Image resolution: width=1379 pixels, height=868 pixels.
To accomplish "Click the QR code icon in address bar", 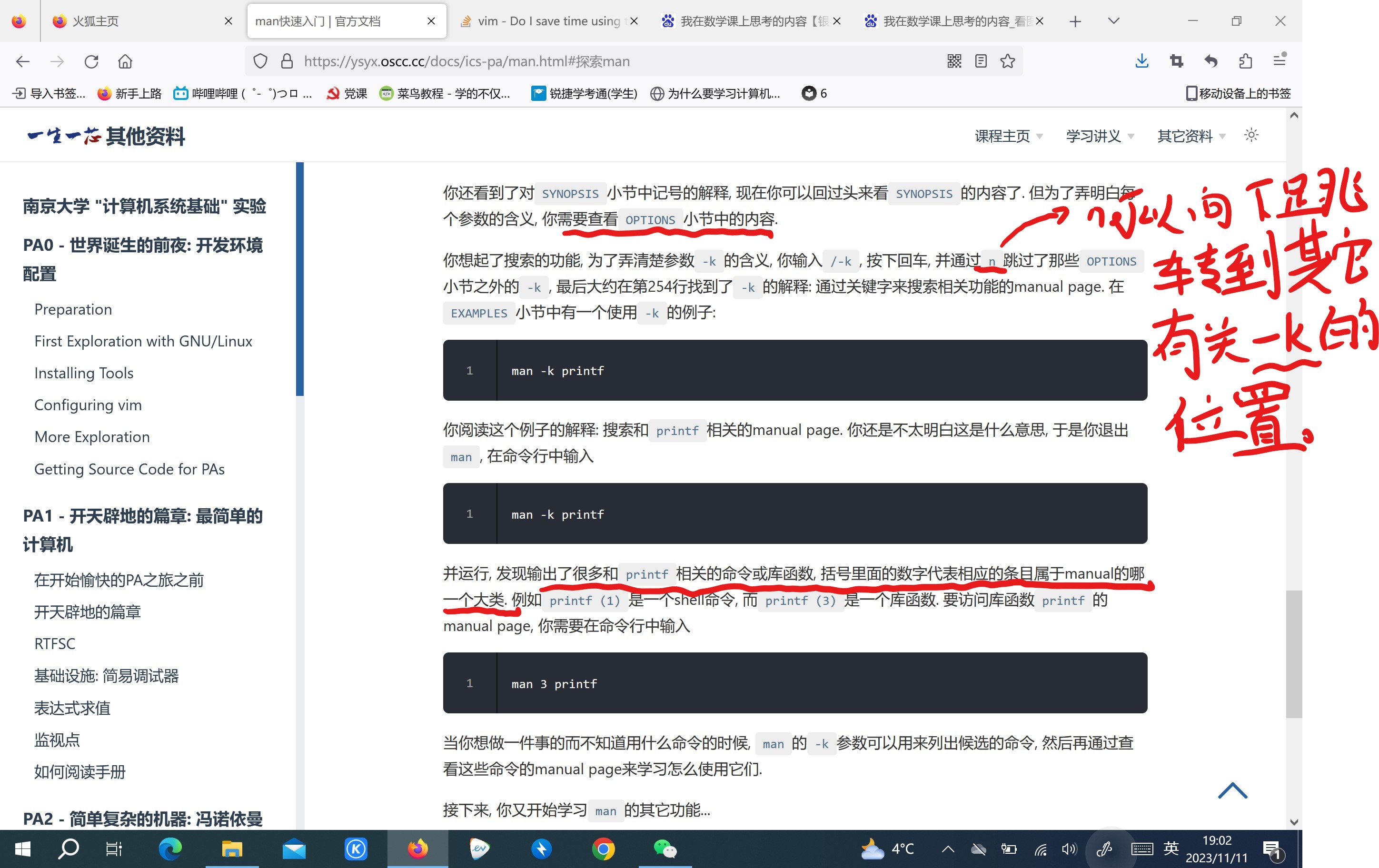I will click(954, 61).
